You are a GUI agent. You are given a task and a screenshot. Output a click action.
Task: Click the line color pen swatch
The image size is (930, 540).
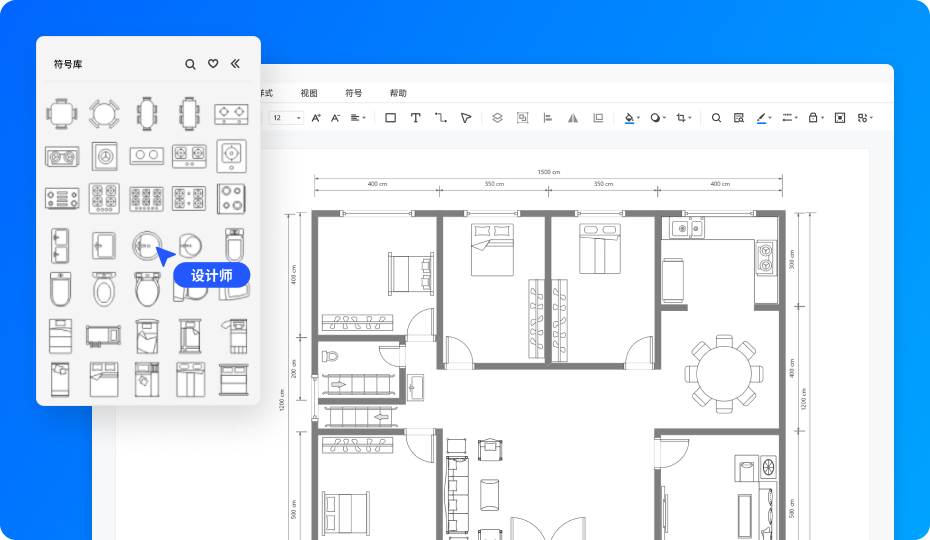pyautogui.click(x=763, y=118)
